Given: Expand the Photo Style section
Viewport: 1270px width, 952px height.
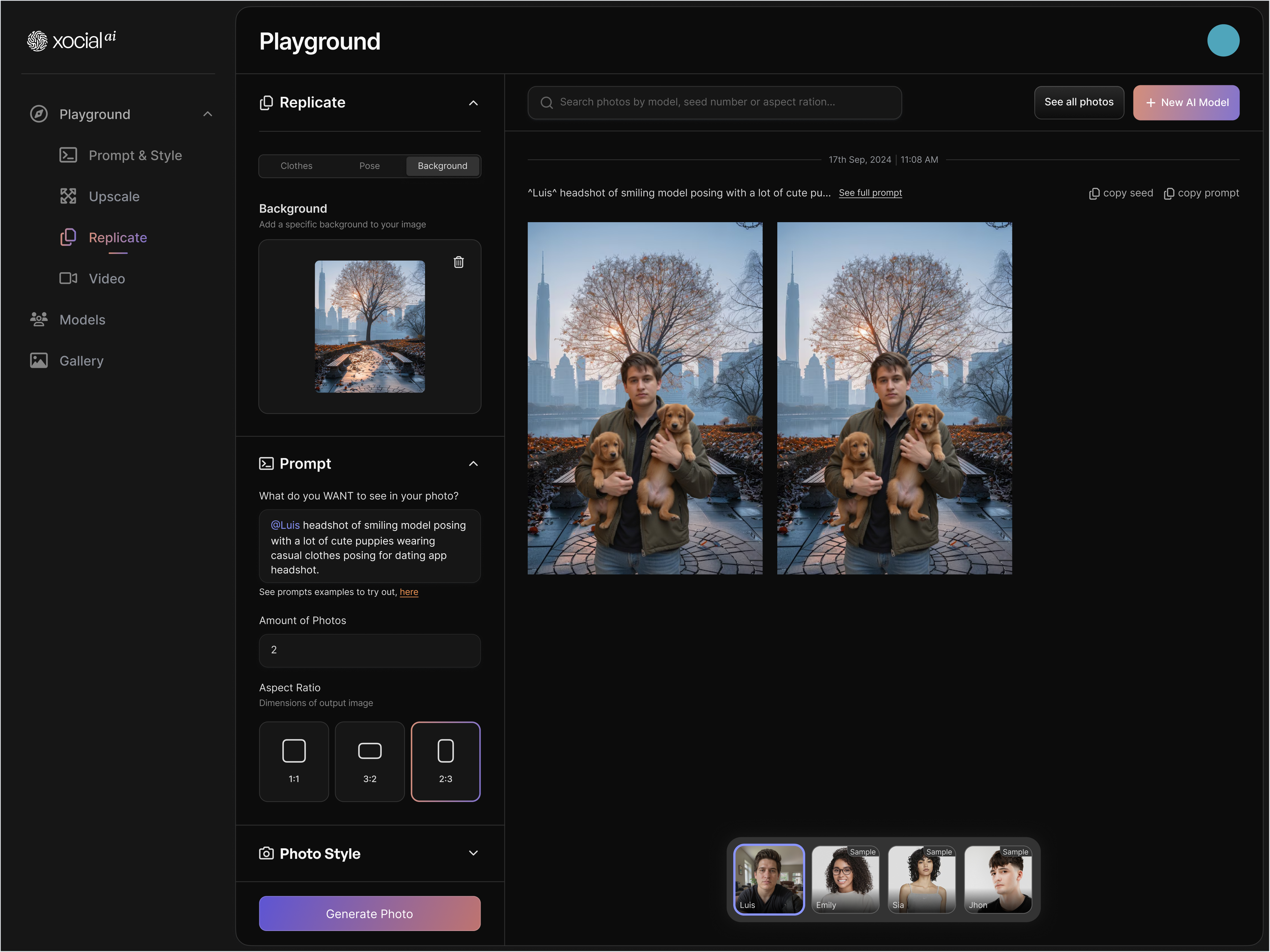Looking at the screenshot, I should click(x=473, y=853).
